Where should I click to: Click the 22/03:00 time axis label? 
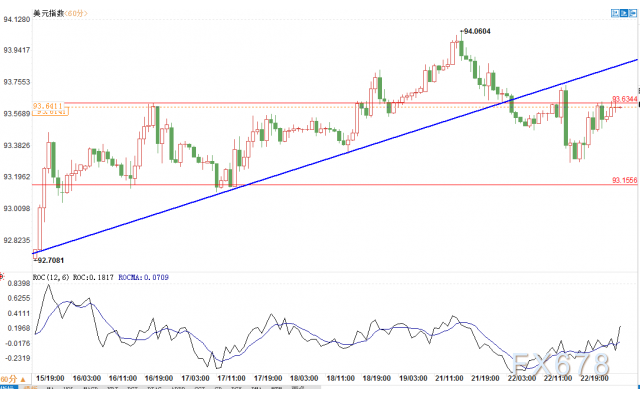click(x=522, y=378)
